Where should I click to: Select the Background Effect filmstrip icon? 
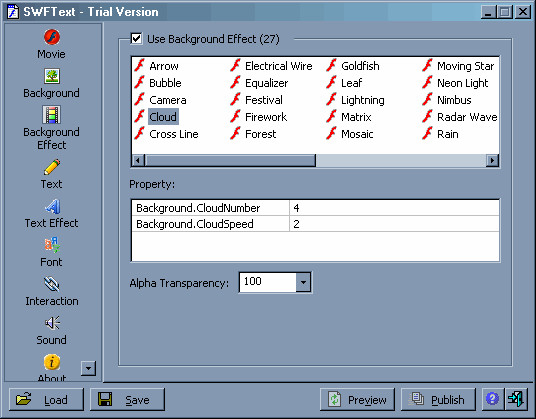point(52,114)
